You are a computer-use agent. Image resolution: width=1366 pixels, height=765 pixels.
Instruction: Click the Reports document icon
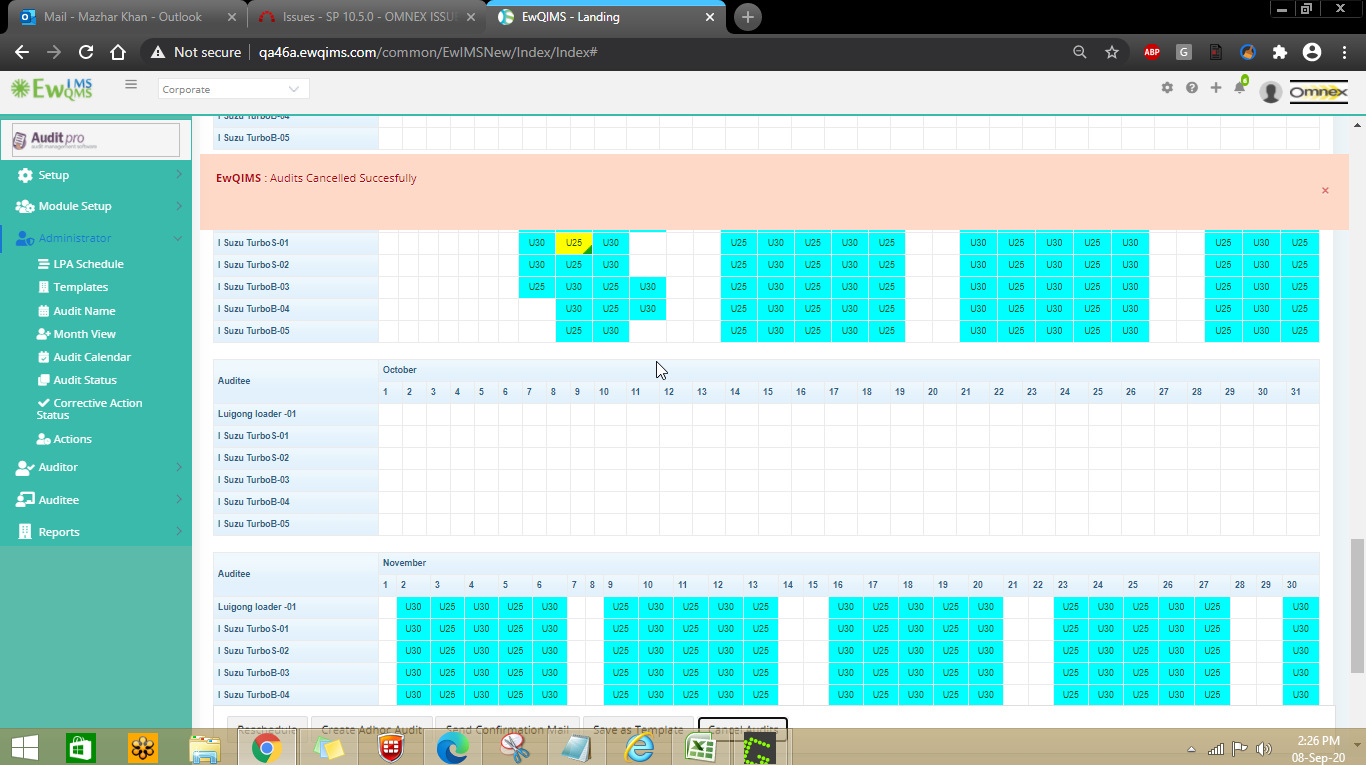pyautogui.click(x=25, y=532)
